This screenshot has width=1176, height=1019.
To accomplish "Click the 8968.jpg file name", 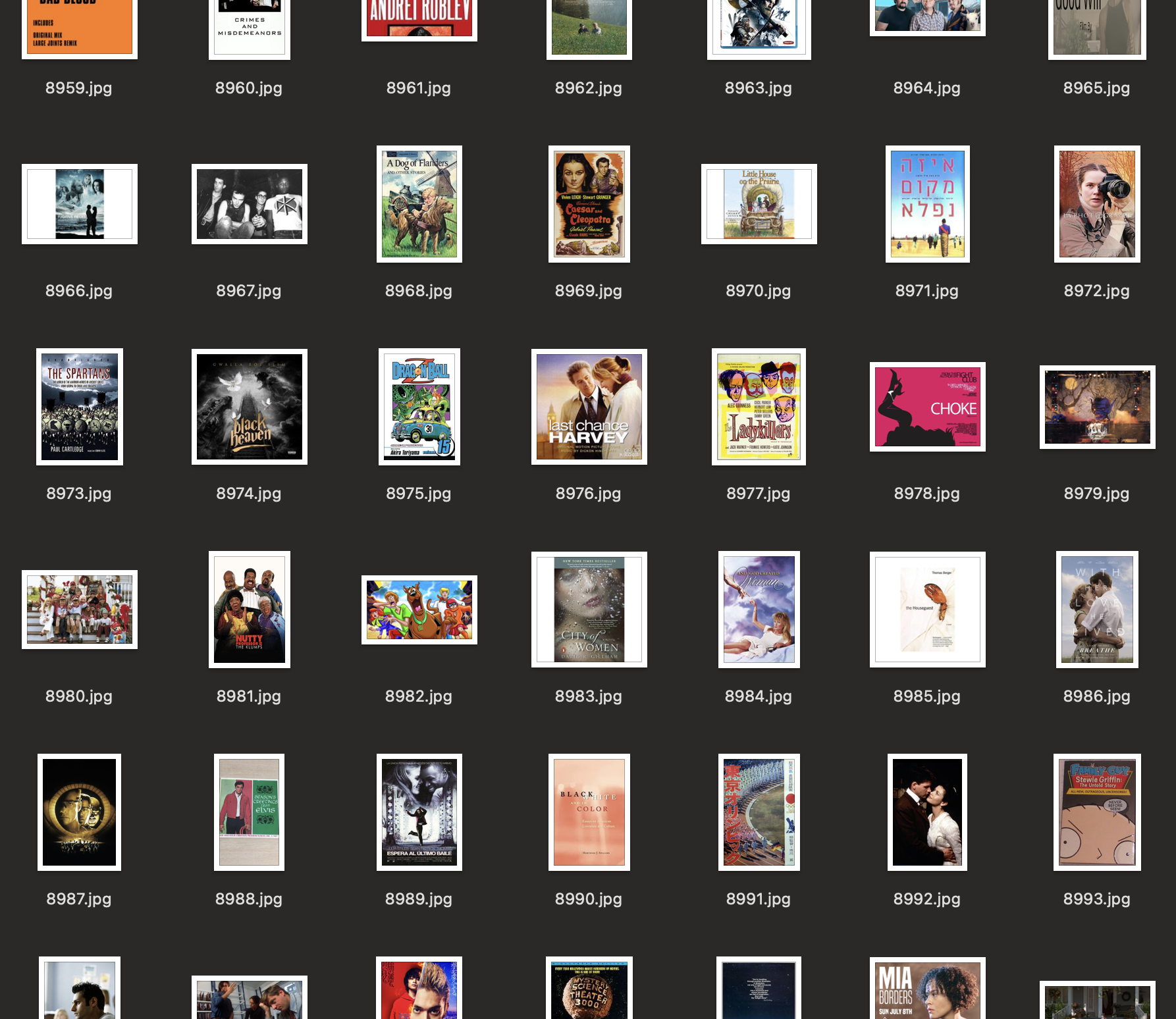I will (419, 291).
